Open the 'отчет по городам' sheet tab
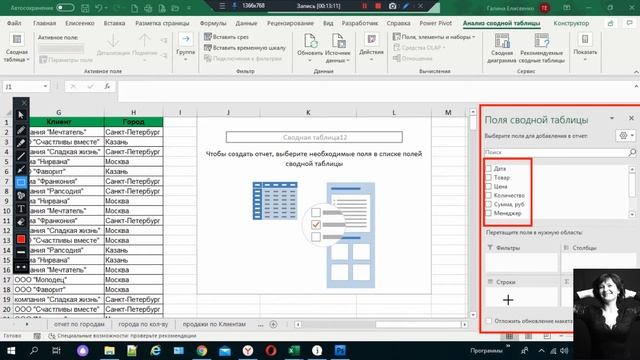 [x=79, y=324]
